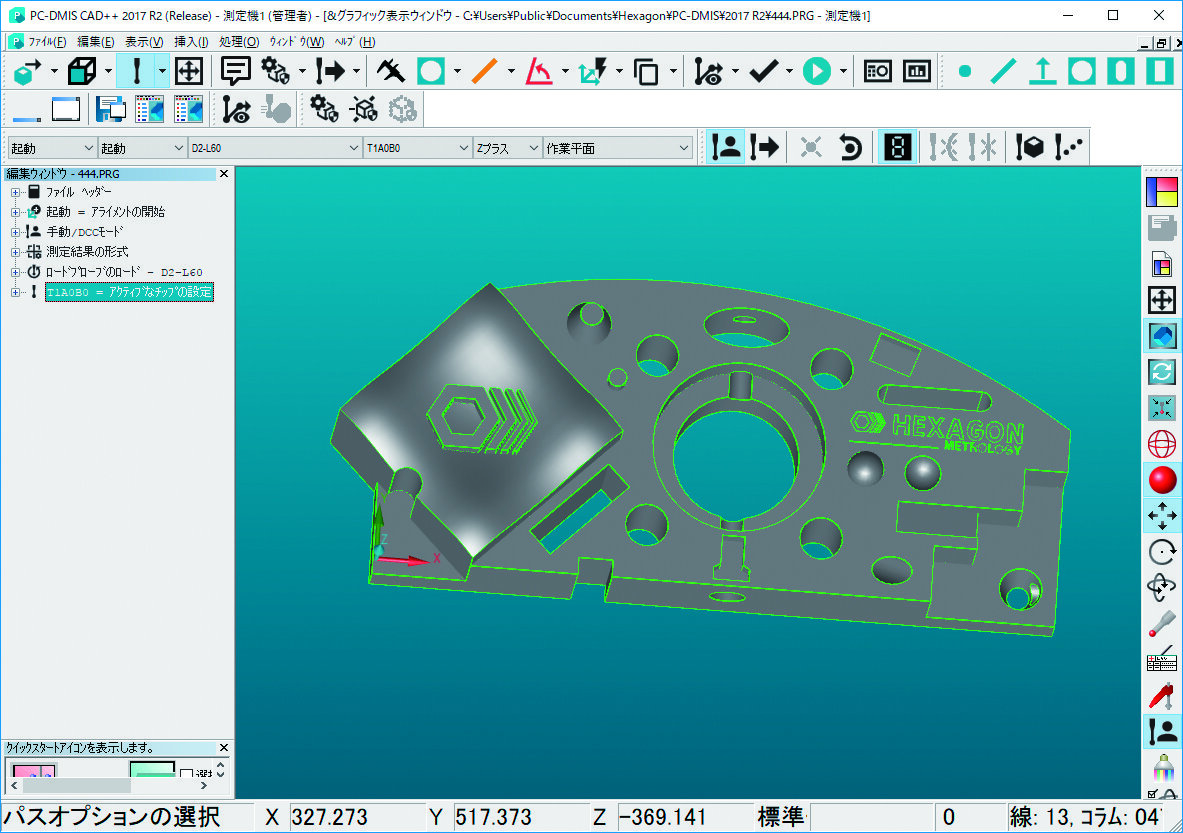Click the Y coordinate value 517.373
The width and height of the screenshot is (1183, 833).
(x=493, y=817)
